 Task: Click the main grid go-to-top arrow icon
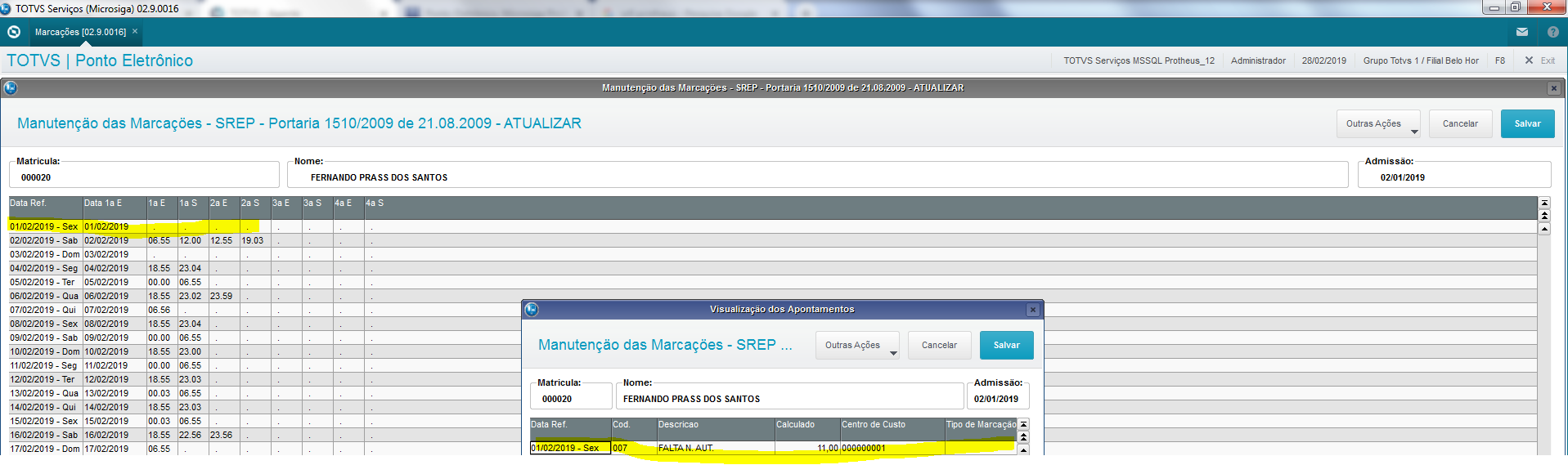click(x=1544, y=203)
